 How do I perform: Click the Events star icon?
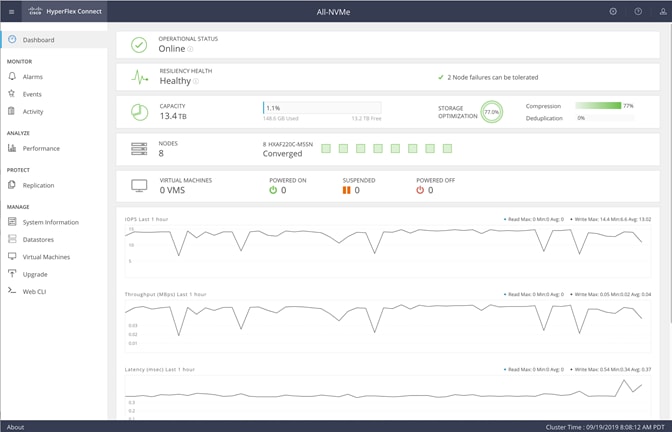(x=12, y=93)
